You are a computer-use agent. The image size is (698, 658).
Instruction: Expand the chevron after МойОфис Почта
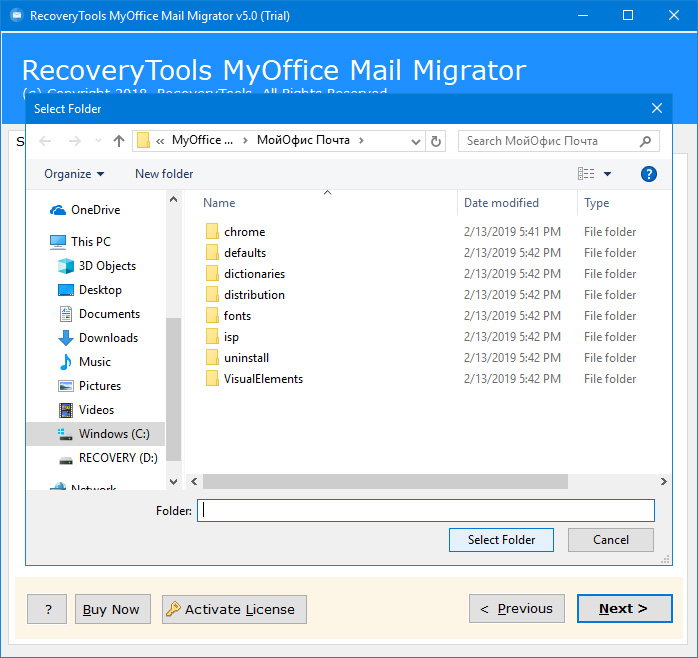[361, 140]
